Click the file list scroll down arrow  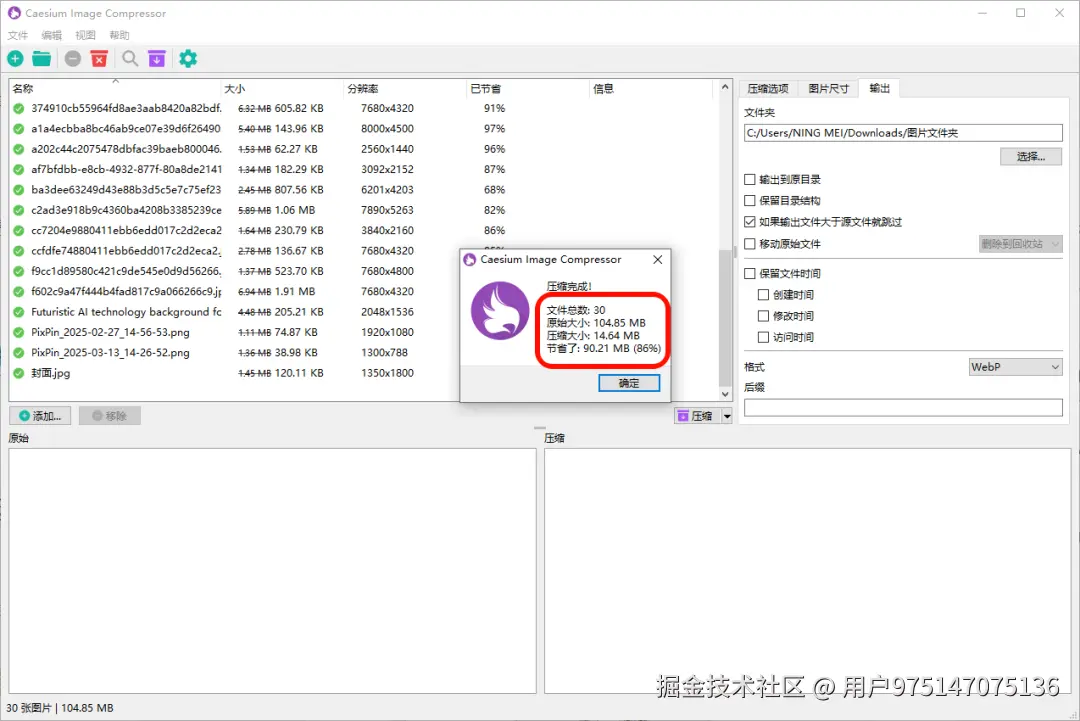pos(725,395)
